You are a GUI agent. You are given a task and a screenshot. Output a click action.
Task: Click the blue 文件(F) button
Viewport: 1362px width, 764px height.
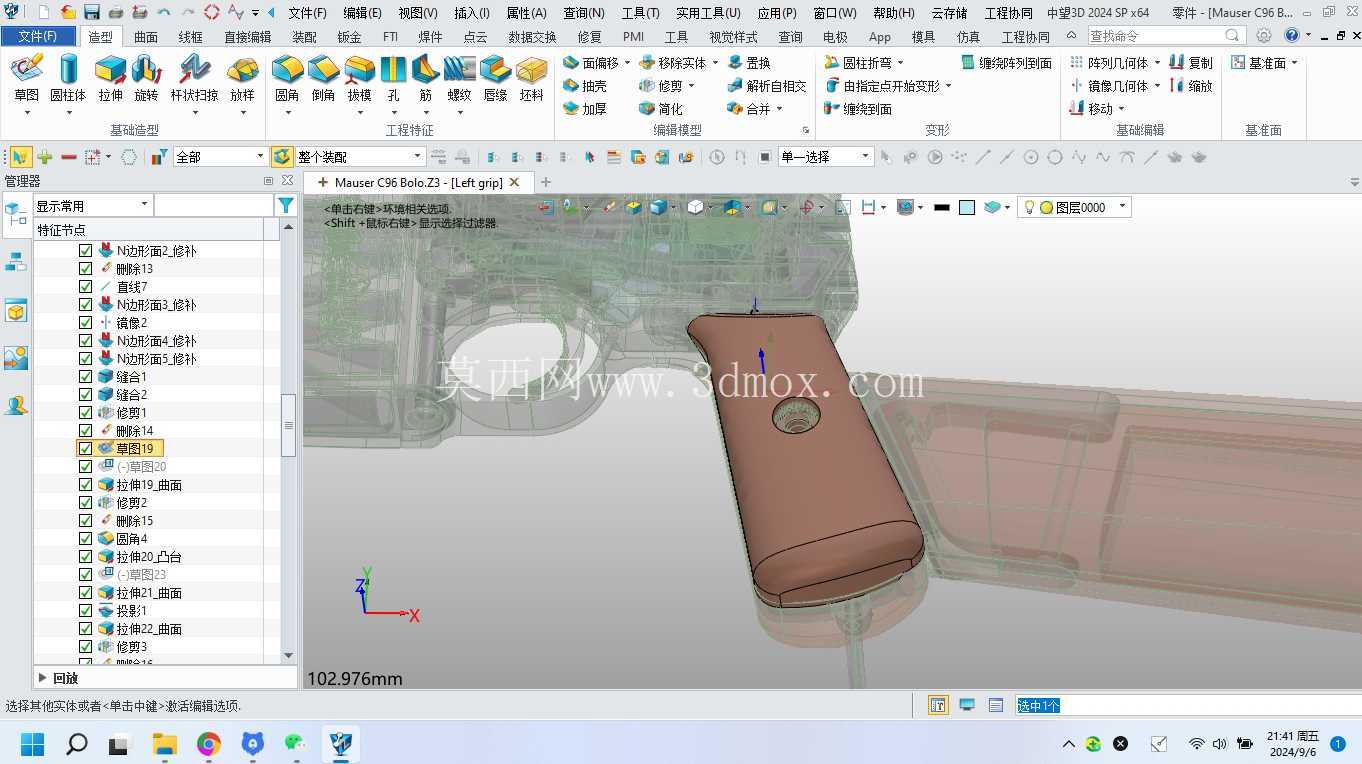[38, 37]
